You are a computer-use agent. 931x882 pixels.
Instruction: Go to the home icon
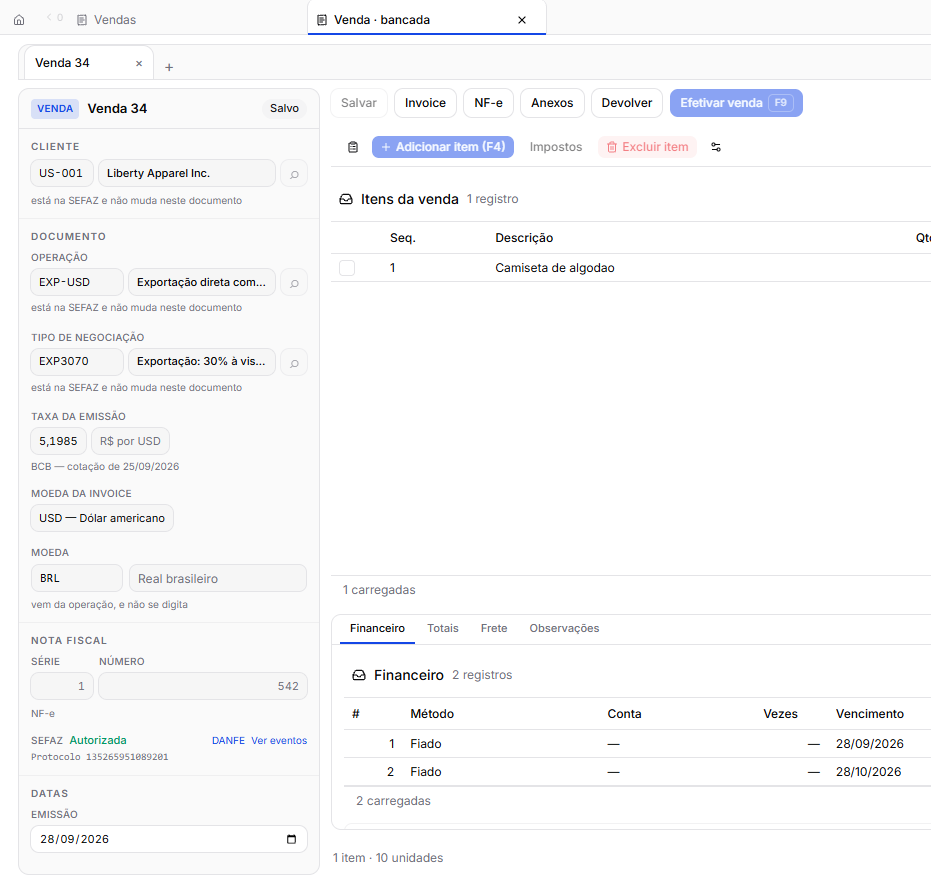(x=19, y=20)
